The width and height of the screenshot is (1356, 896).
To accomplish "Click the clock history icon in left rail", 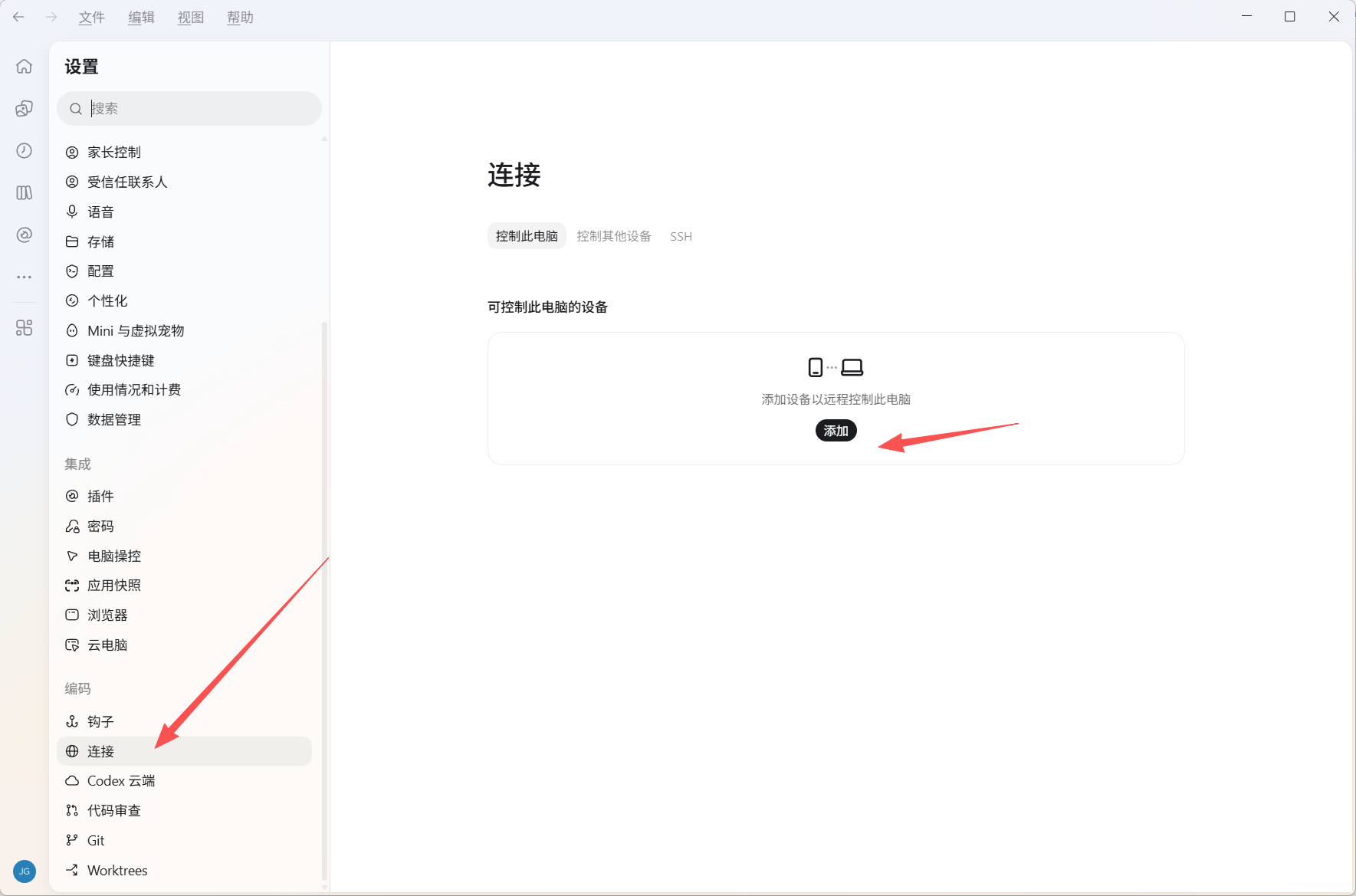I will tap(25, 150).
